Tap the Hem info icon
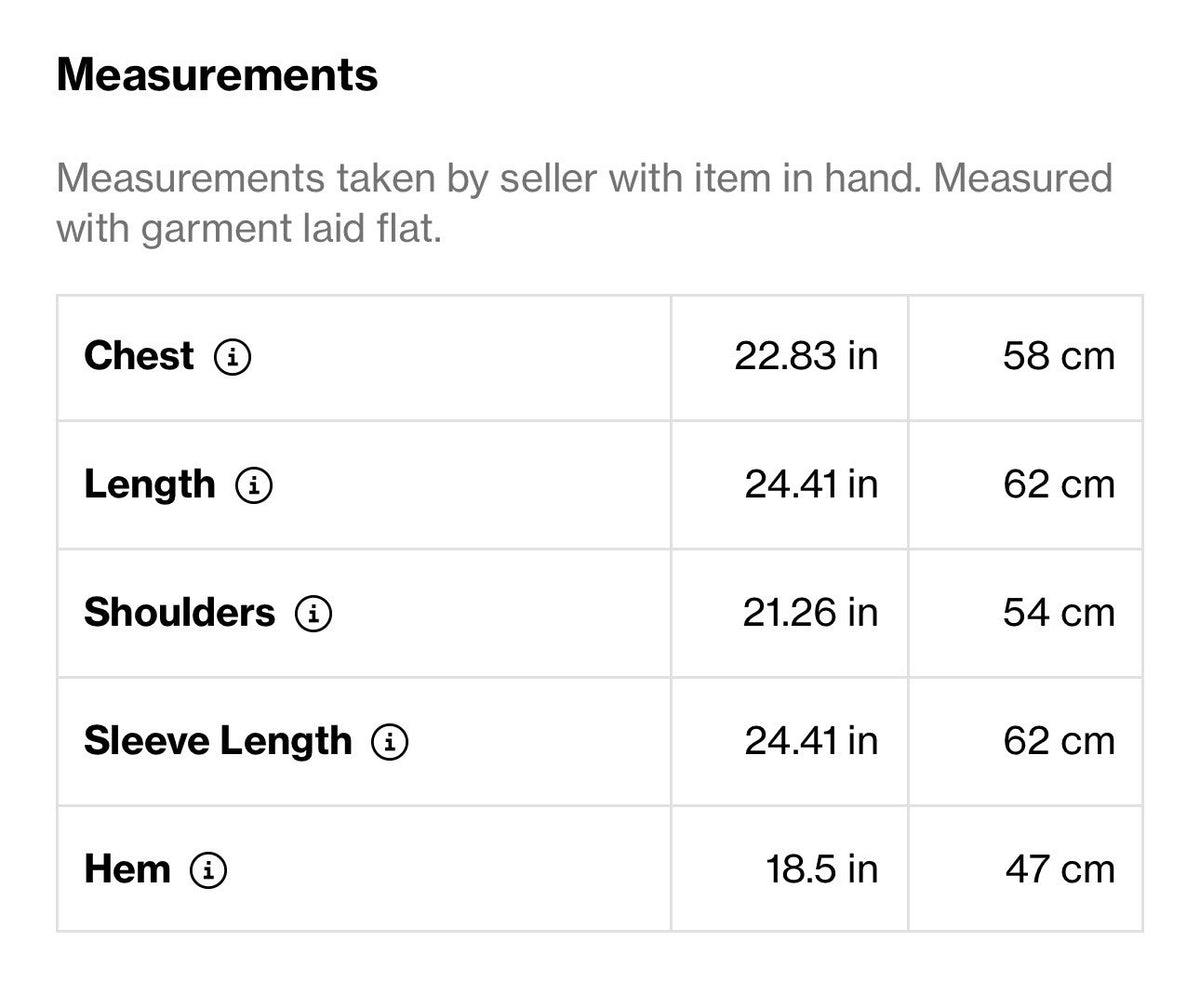Viewport: 1200px width, 981px height. [x=208, y=870]
